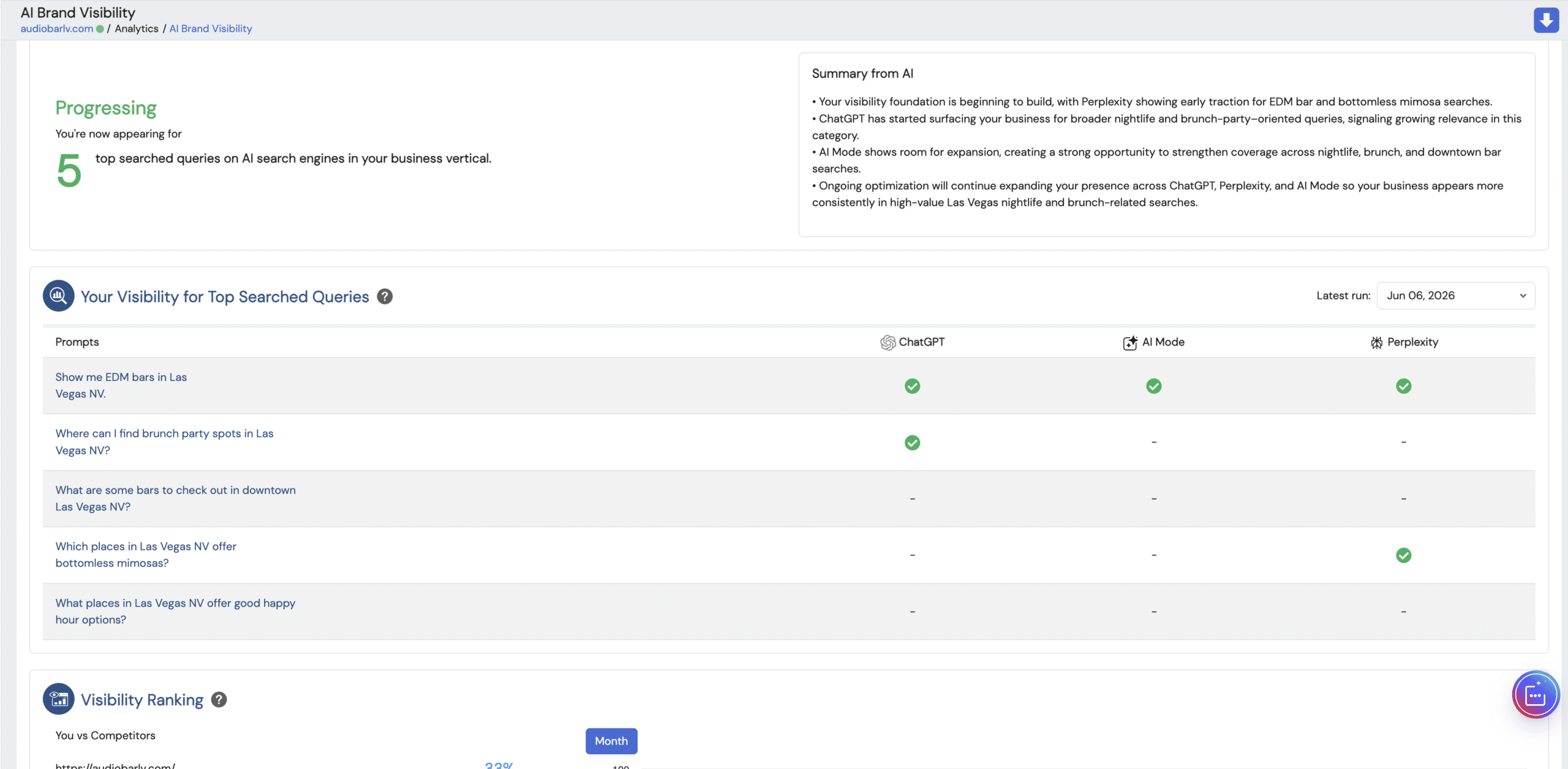Open the Latest run date dropdown

click(1455, 296)
